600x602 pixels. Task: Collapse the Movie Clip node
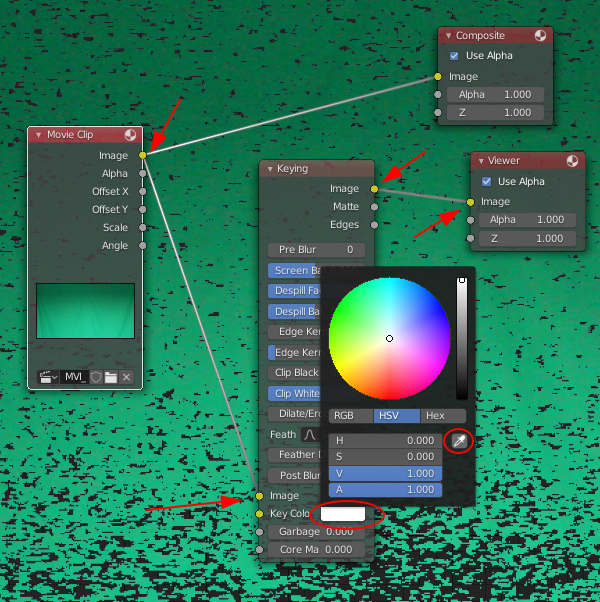point(38,134)
